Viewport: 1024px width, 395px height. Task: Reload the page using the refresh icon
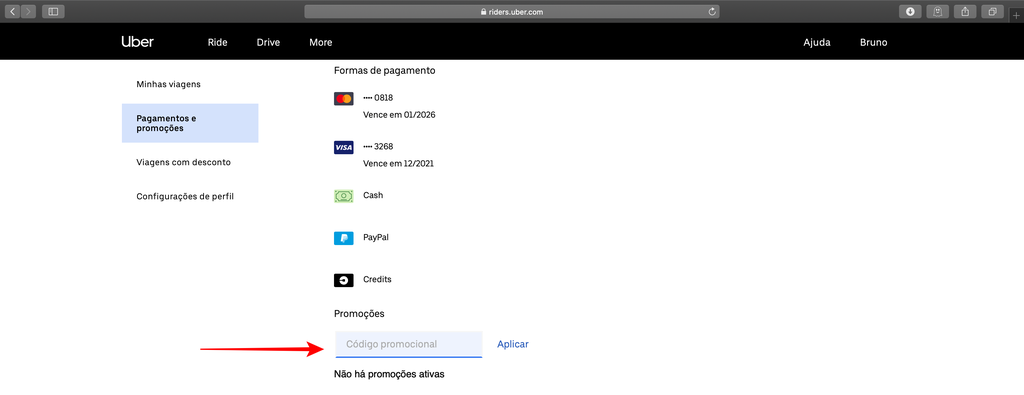[712, 12]
